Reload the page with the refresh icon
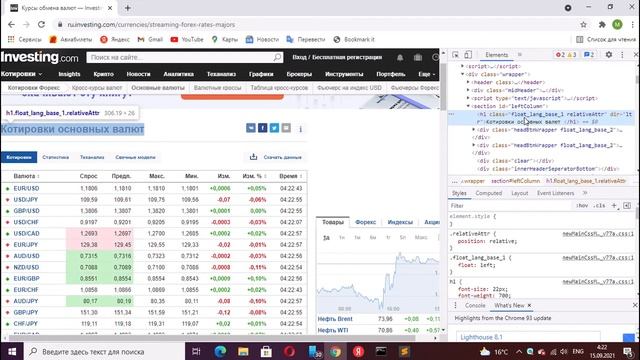 tap(41, 24)
